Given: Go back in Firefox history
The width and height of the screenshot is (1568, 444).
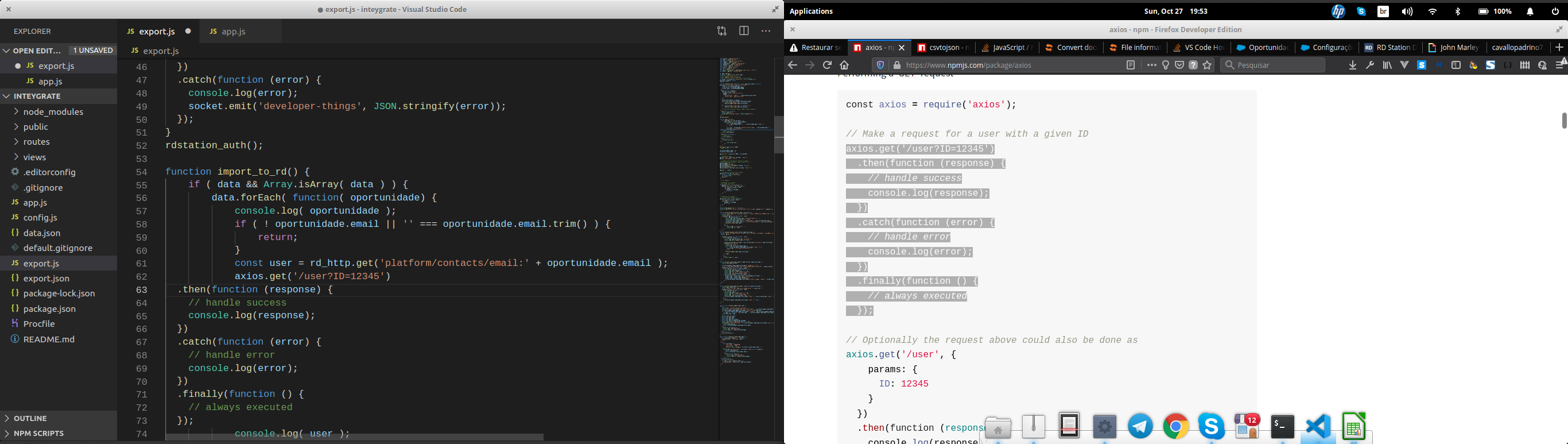Looking at the screenshot, I should click(x=793, y=65).
